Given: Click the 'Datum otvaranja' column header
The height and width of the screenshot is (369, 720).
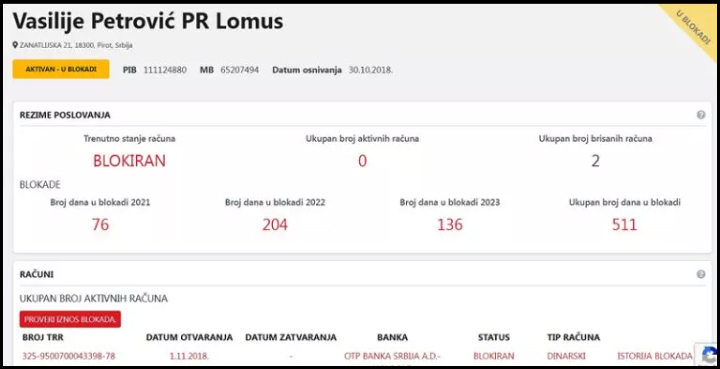Looking at the screenshot, I should pyautogui.click(x=189, y=337).
